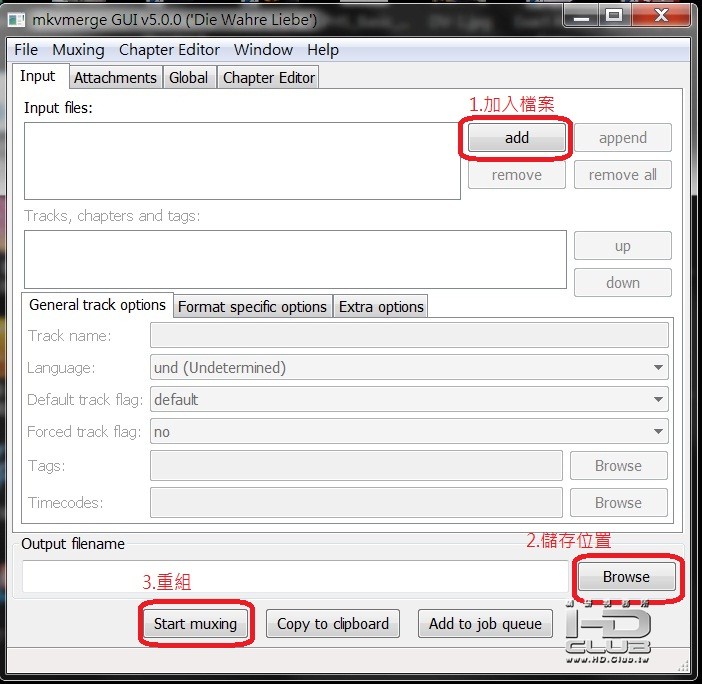Switch to Extra options tab
Viewport: 702px width, 684px height.
tap(381, 307)
